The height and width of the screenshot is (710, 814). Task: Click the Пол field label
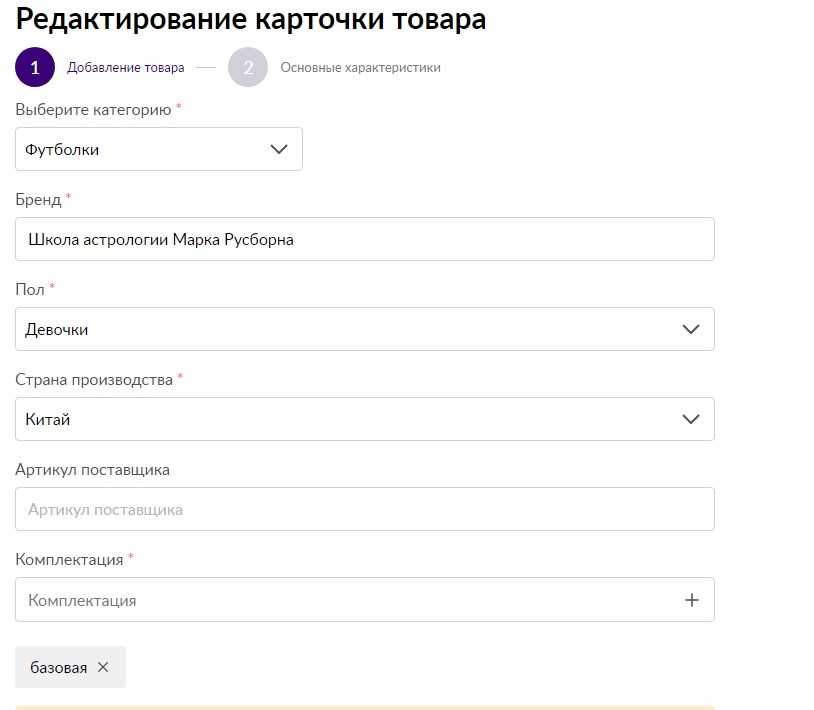[x=30, y=289]
